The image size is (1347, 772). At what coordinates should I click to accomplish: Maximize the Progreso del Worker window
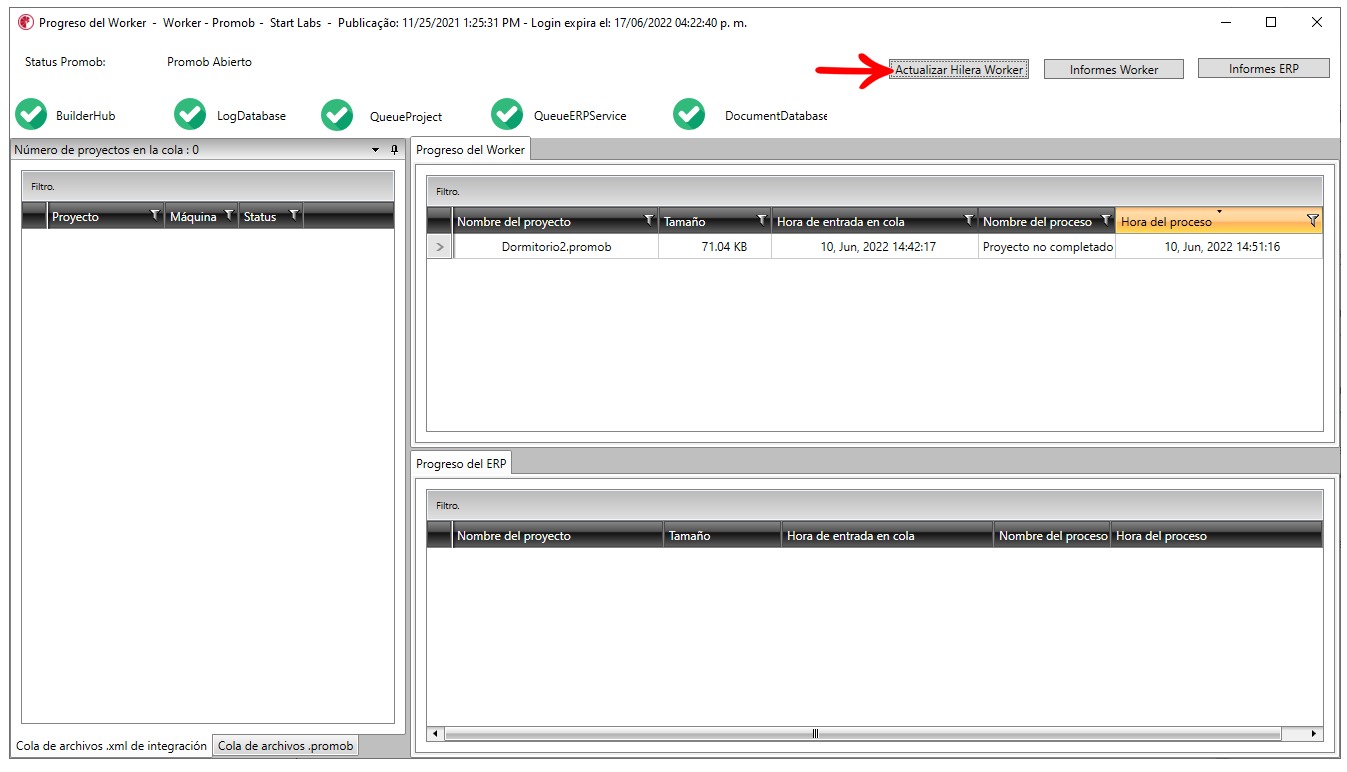click(1271, 22)
